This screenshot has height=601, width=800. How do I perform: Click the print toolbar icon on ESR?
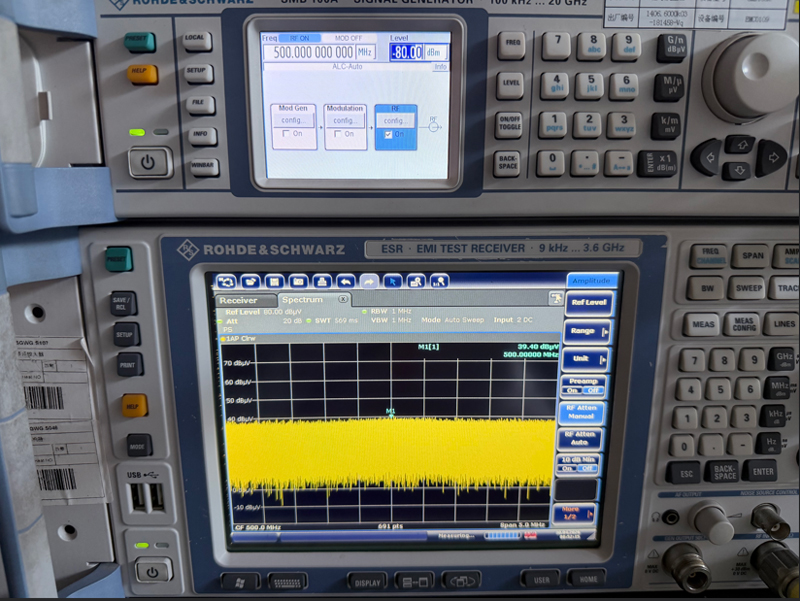pyautogui.click(x=322, y=282)
